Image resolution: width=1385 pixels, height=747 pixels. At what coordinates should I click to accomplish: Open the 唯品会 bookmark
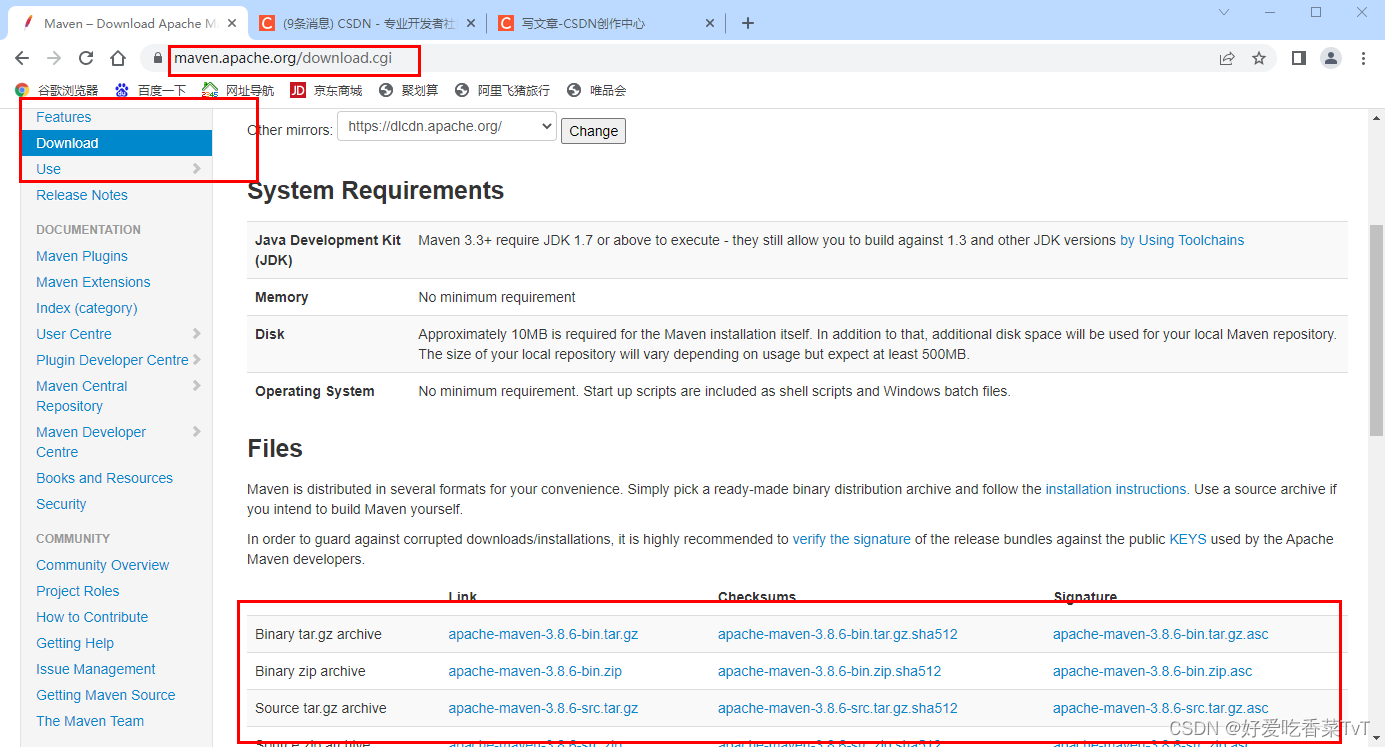pyautogui.click(x=596, y=90)
